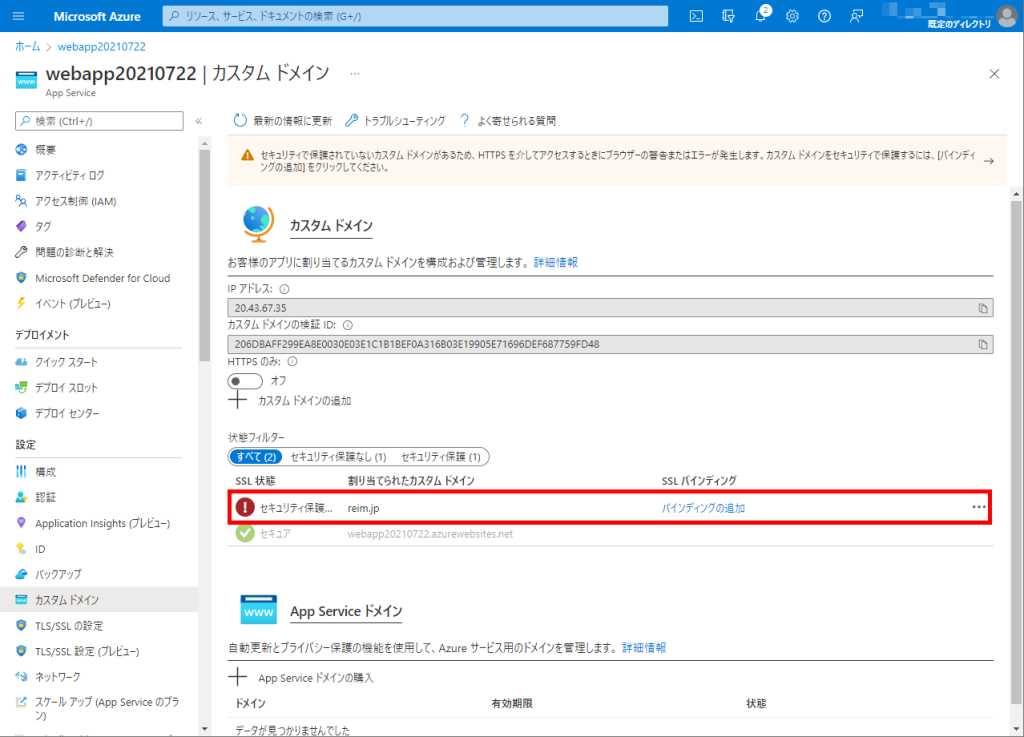Click バインディングの追加 for reim.jp
Viewport: 1024px width, 737px height.
[703, 508]
